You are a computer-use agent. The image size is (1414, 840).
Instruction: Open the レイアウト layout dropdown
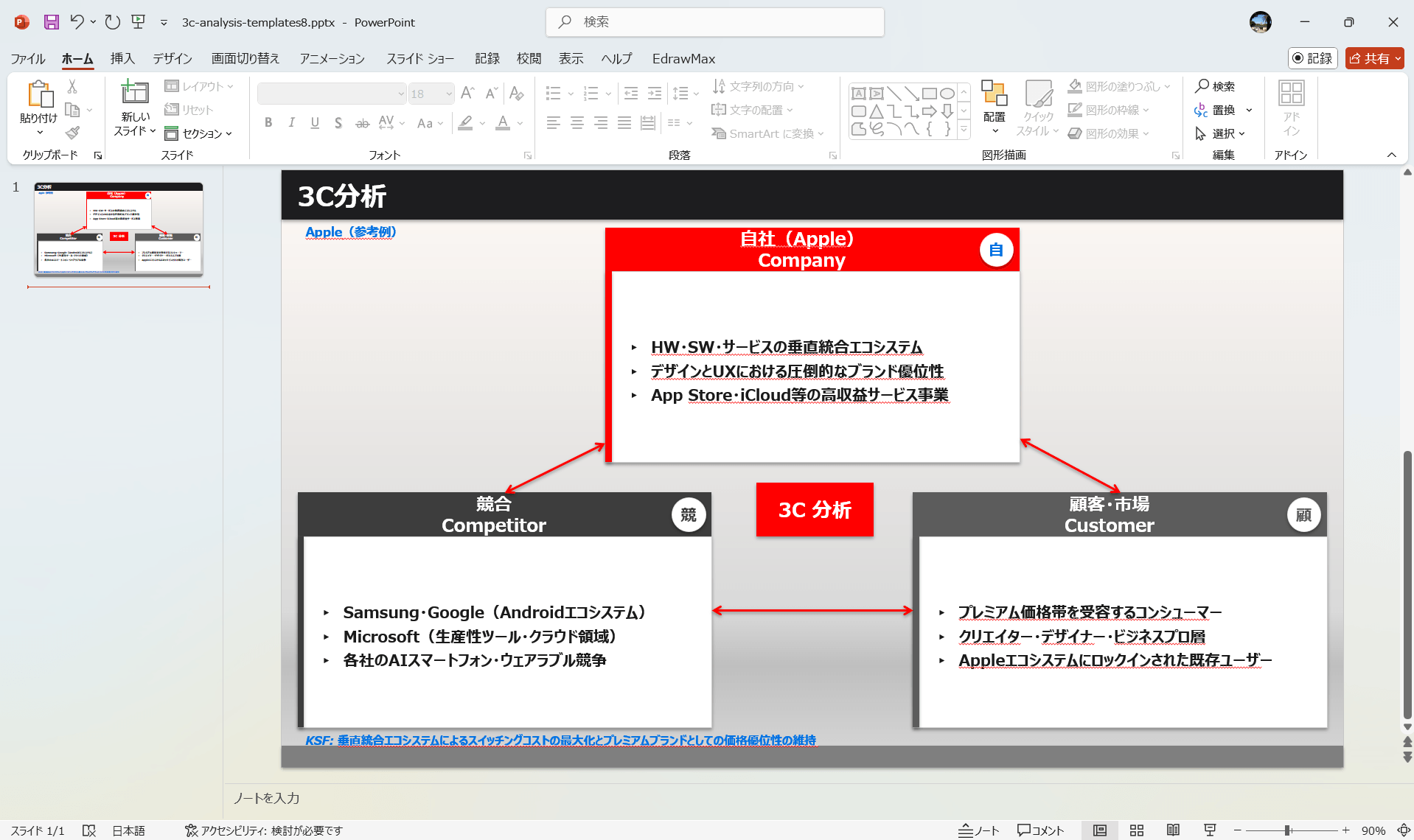click(199, 86)
